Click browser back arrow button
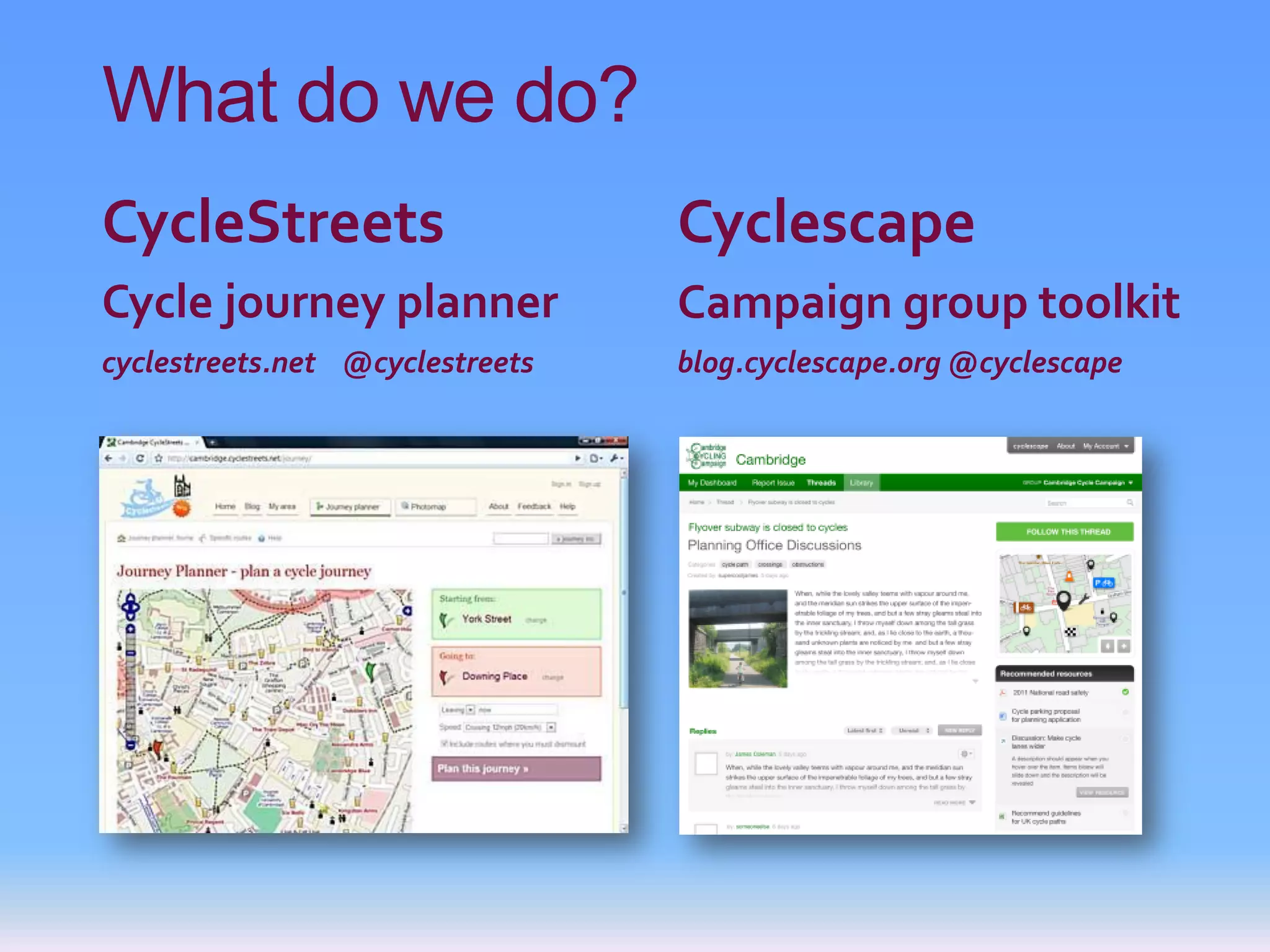1270x952 pixels. (x=109, y=458)
